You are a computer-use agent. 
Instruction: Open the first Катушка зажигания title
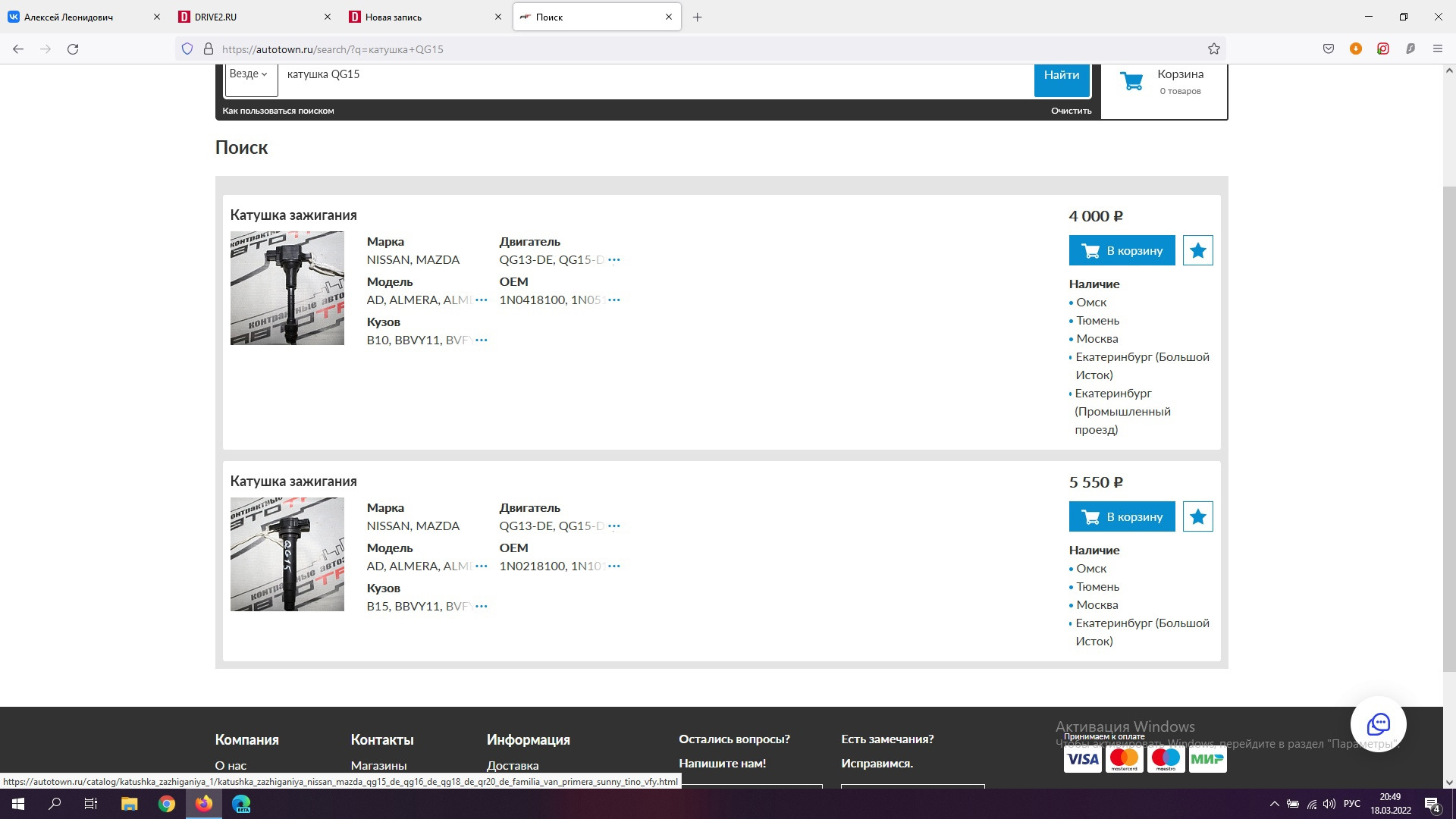tap(293, 215)
